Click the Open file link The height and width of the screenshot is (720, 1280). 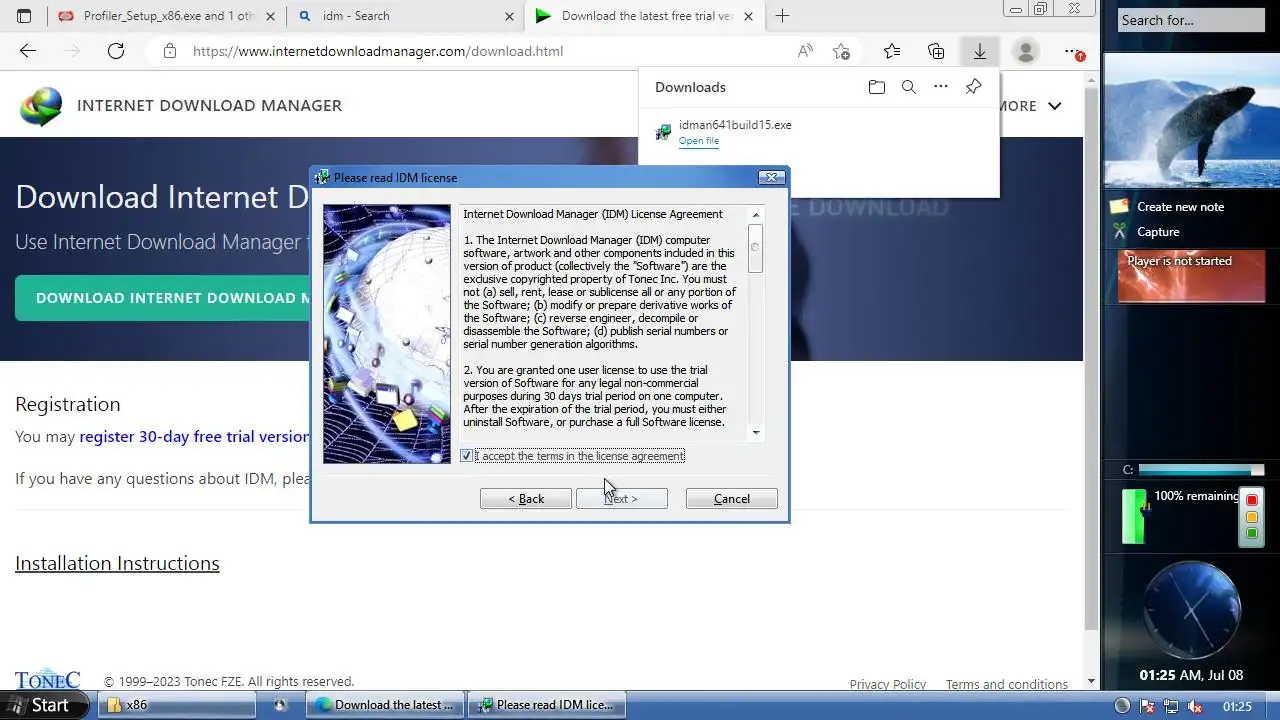pyautogui.click(x=699, y=141)
